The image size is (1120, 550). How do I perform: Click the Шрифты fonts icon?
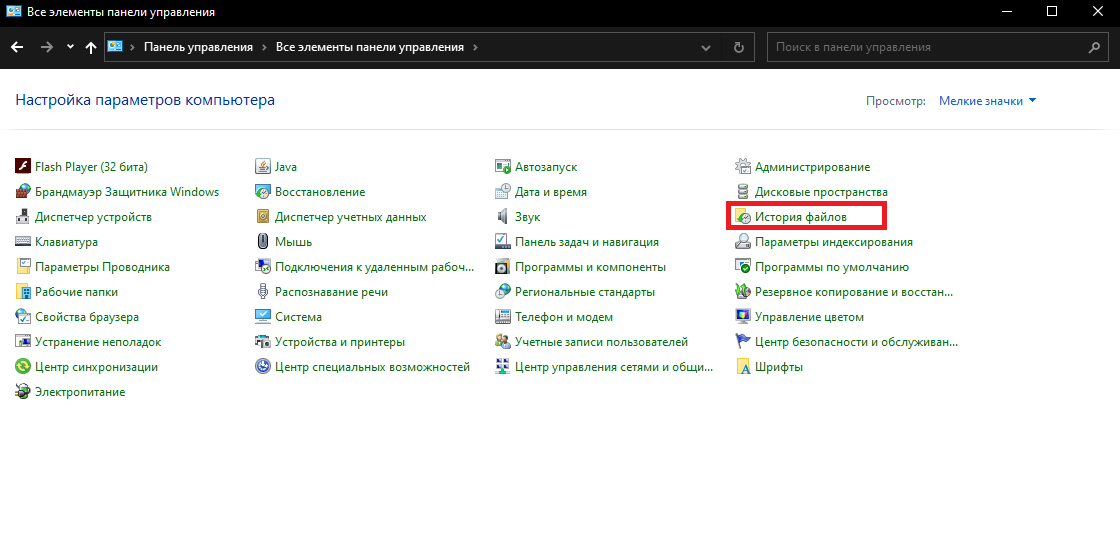(743, 366)
